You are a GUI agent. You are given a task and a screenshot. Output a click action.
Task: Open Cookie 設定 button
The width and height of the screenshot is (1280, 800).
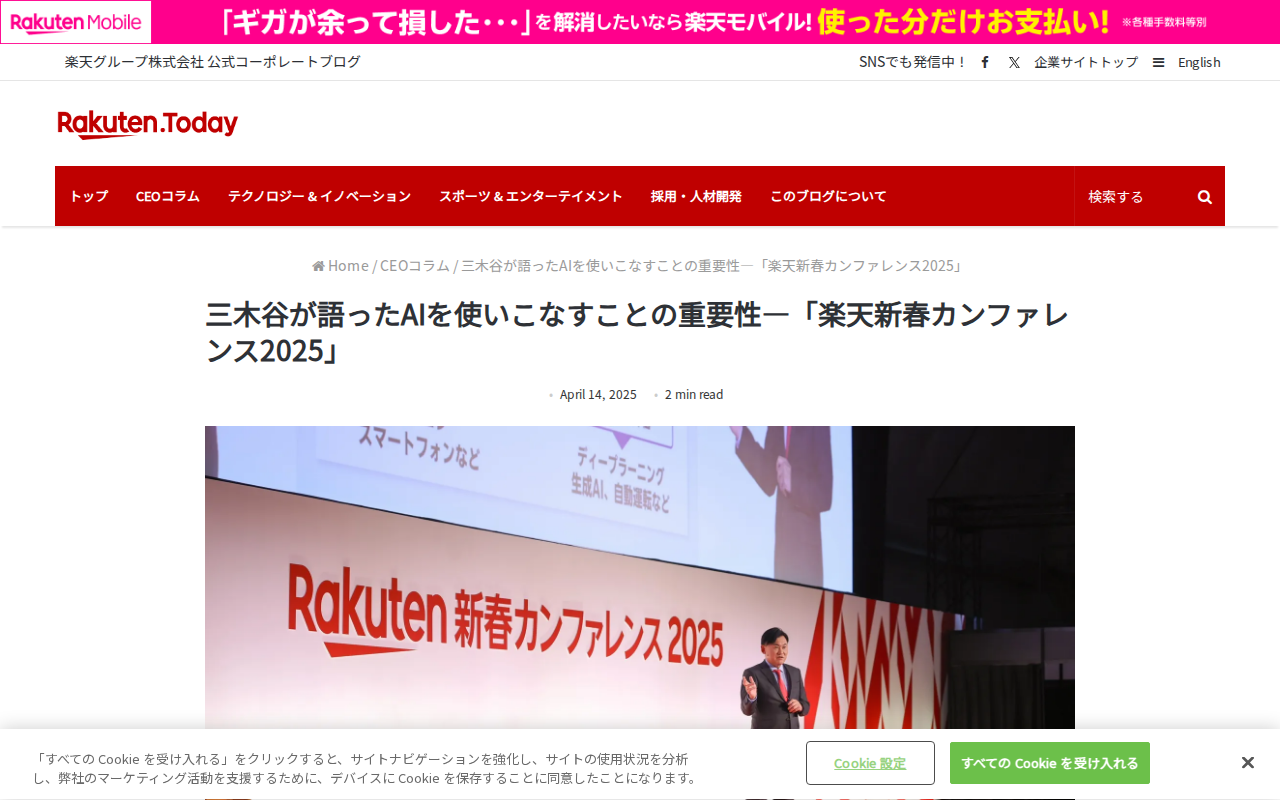pos(870,763)
